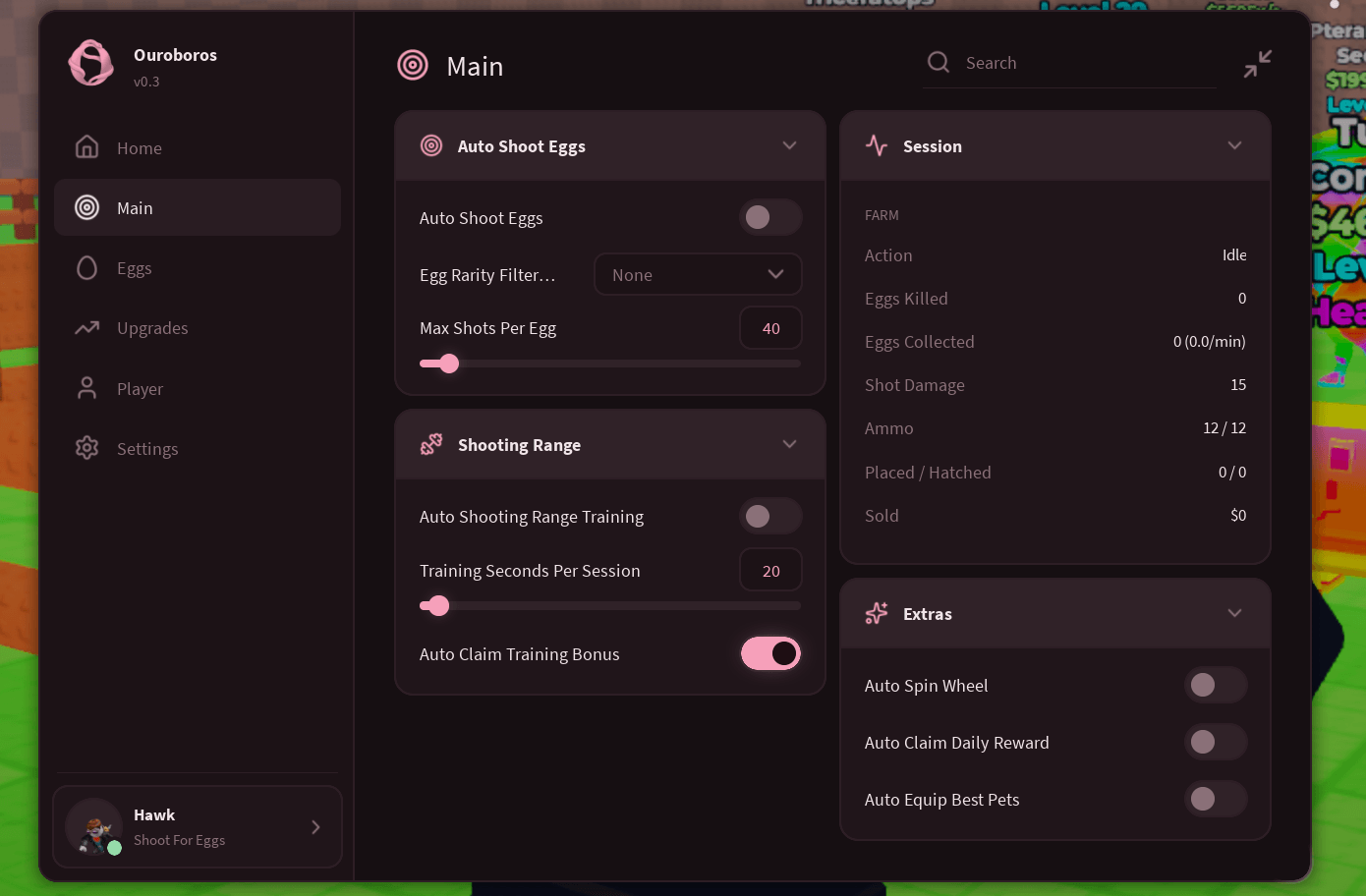Click the Settings gear icon
The width and height of the screenshot is (1366, 896).
coord(87,448)
